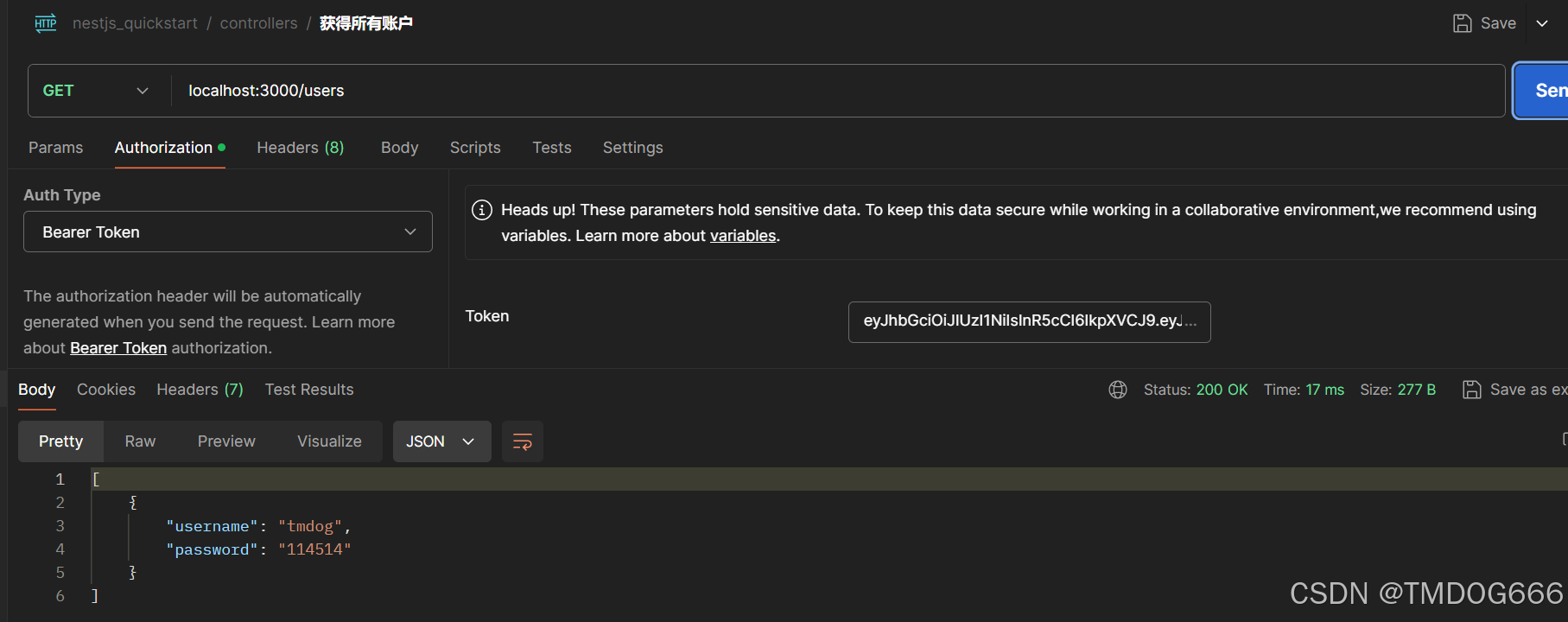This screenshot has height=622, width=1568.
Task: Open the request Headers (8) tab
Action: 301,148
